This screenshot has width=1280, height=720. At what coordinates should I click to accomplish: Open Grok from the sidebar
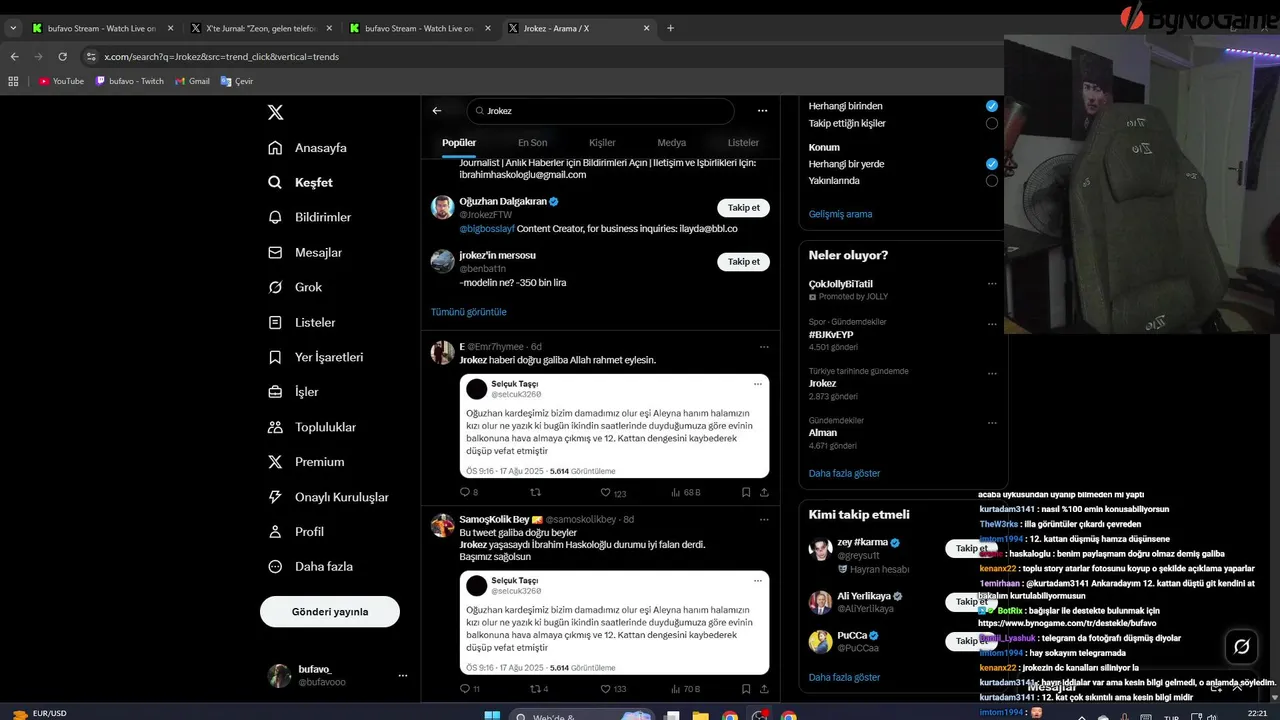coord(295,287)
